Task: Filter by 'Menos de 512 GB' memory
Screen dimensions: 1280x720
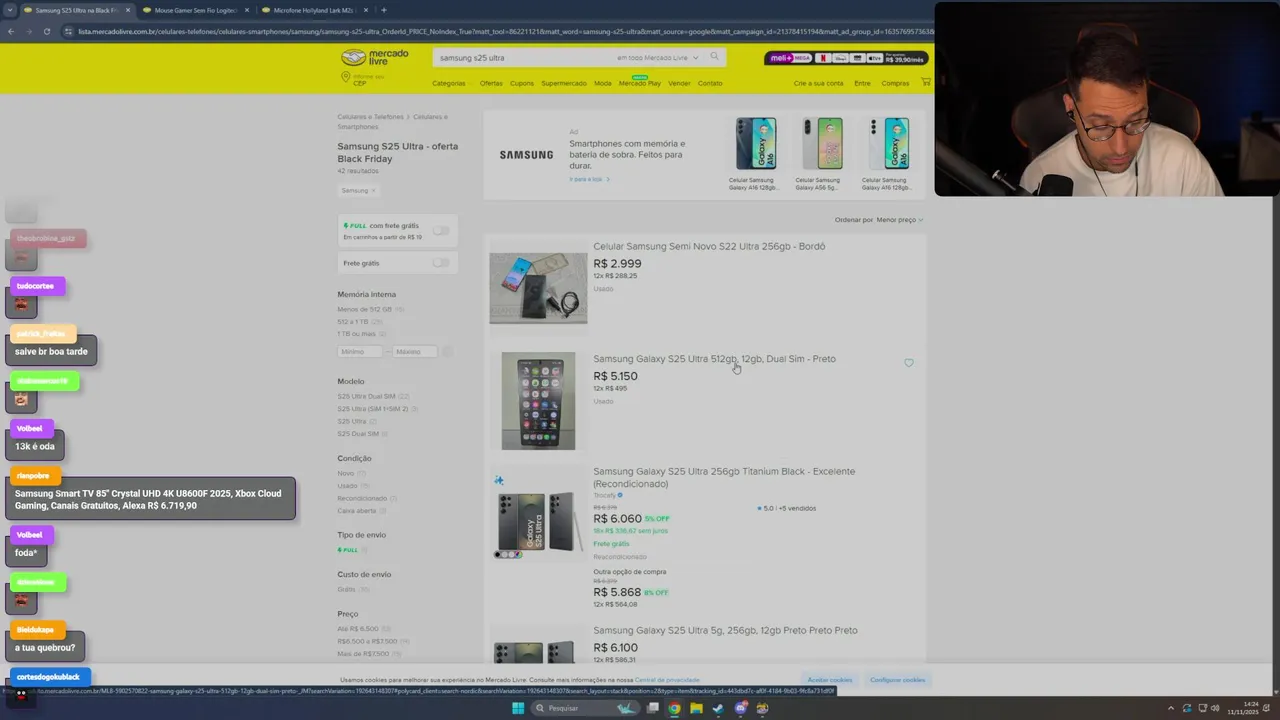Action: point(365,309)
